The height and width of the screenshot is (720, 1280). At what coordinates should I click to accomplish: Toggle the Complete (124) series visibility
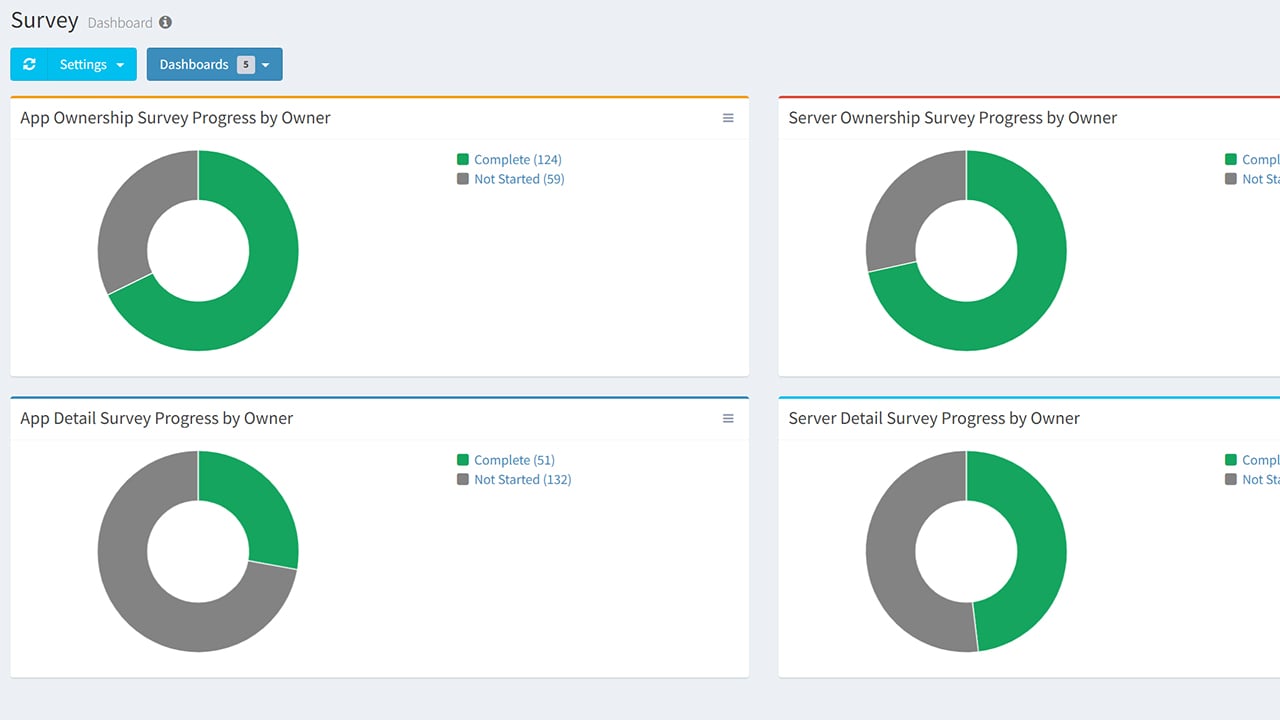(518, 159)
